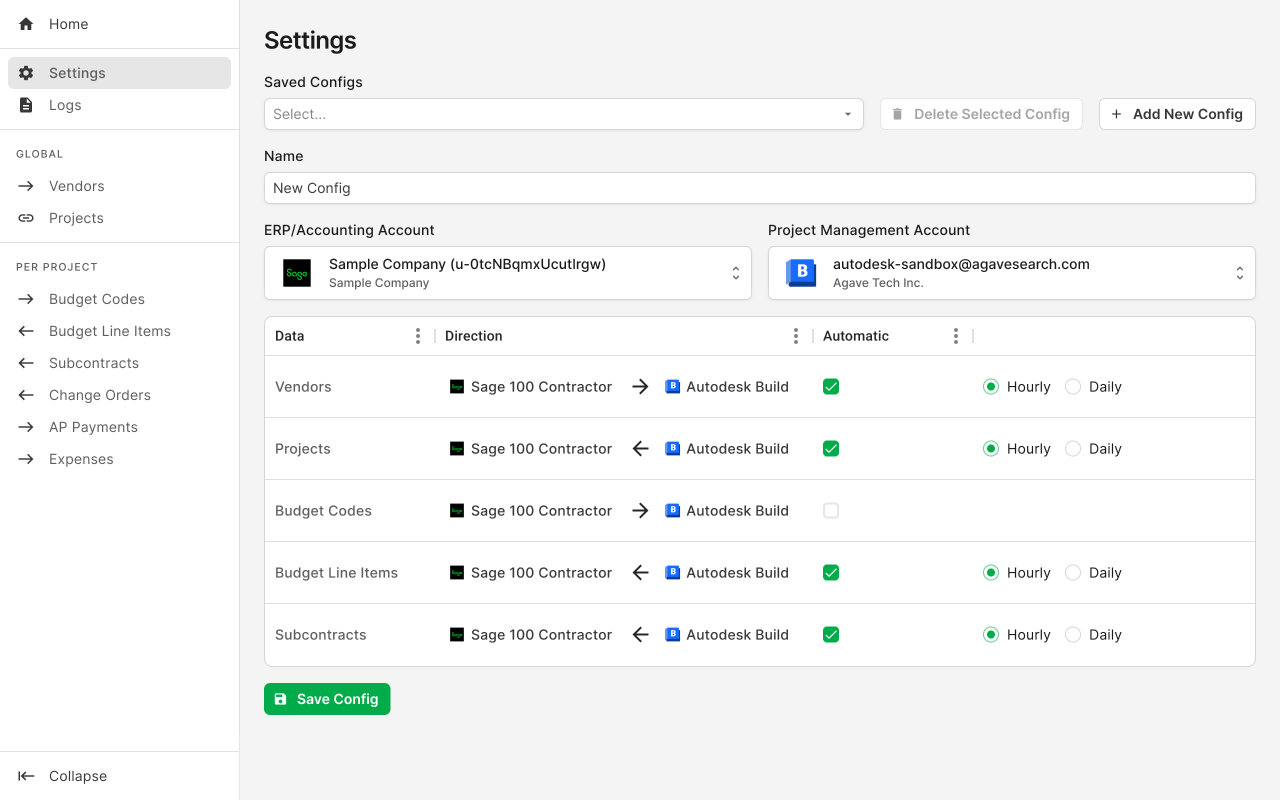1280x800 pixels.
Task: Enable the Automatic checkbox for Budget Codes
Action: (831, 511)
